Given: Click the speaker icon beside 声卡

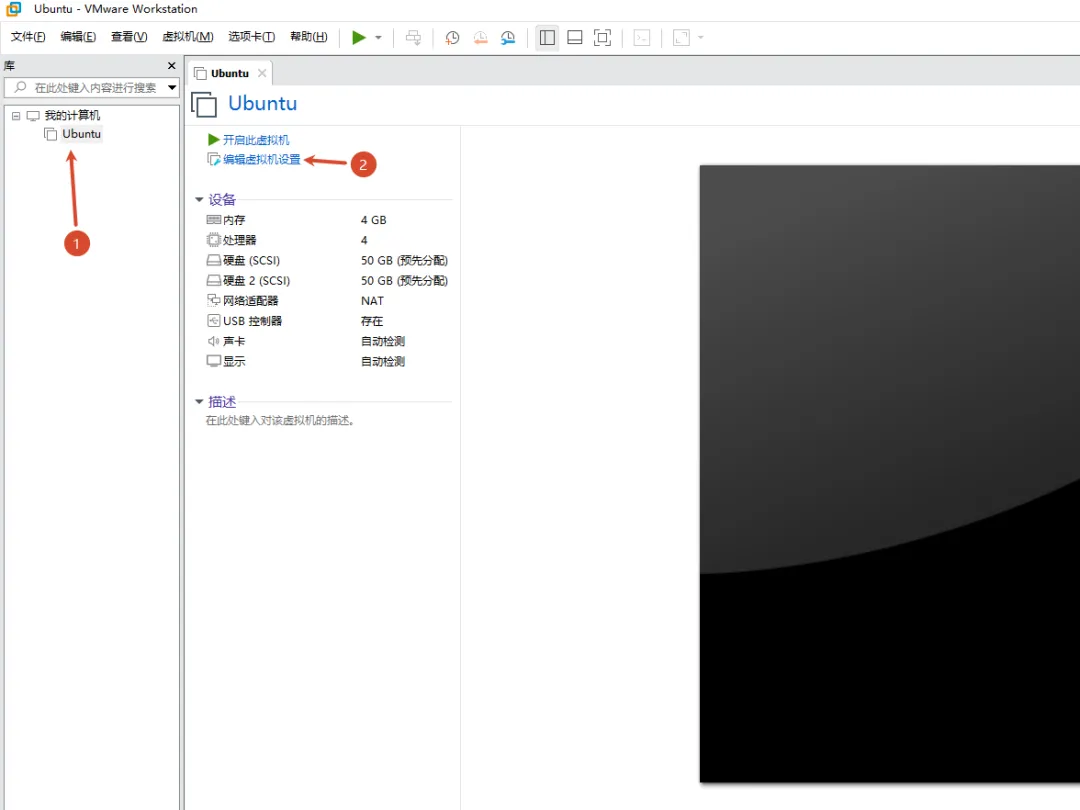Looking at the screenshot, I should [214, 341].
